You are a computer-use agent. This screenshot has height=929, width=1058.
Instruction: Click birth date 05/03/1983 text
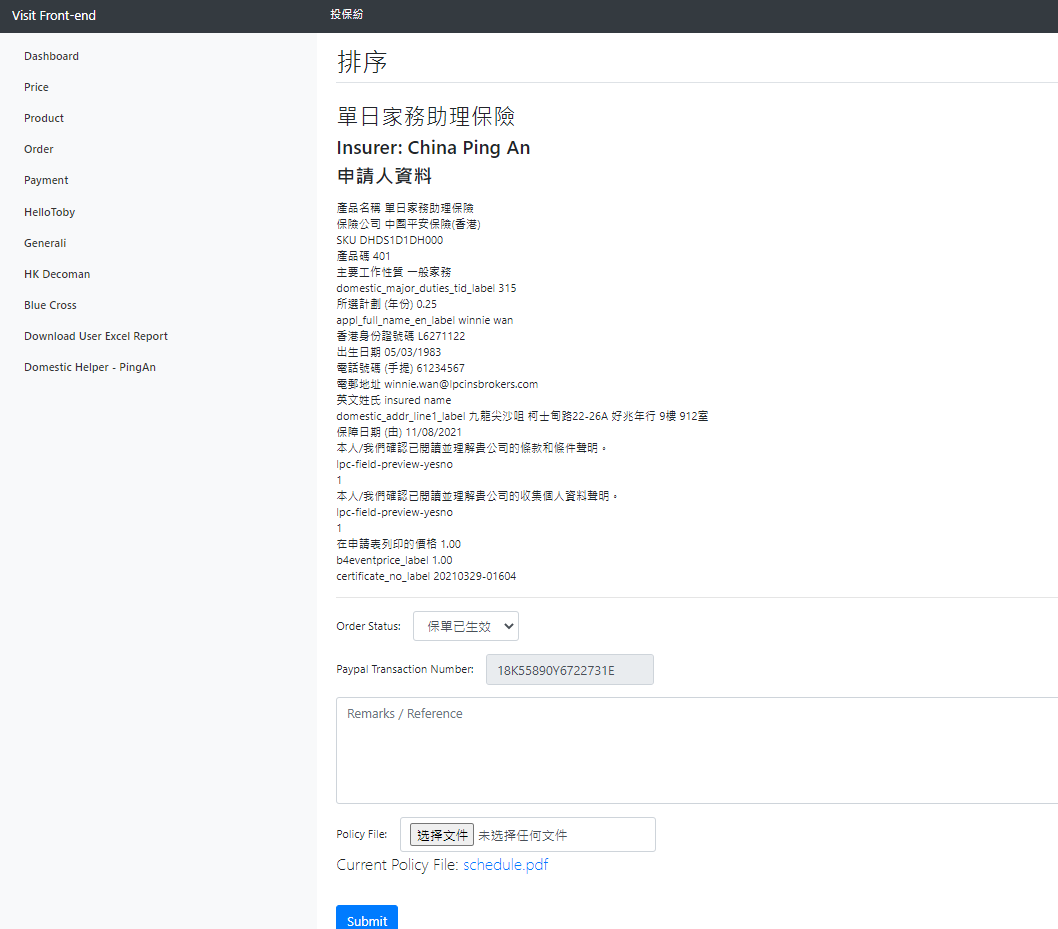[412, 352]
